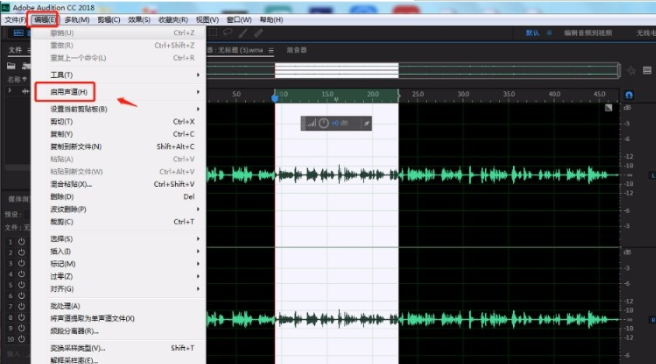Click the waveform file icon in Files list
Screen dimensions: 656x364
[x=26, y=91]
